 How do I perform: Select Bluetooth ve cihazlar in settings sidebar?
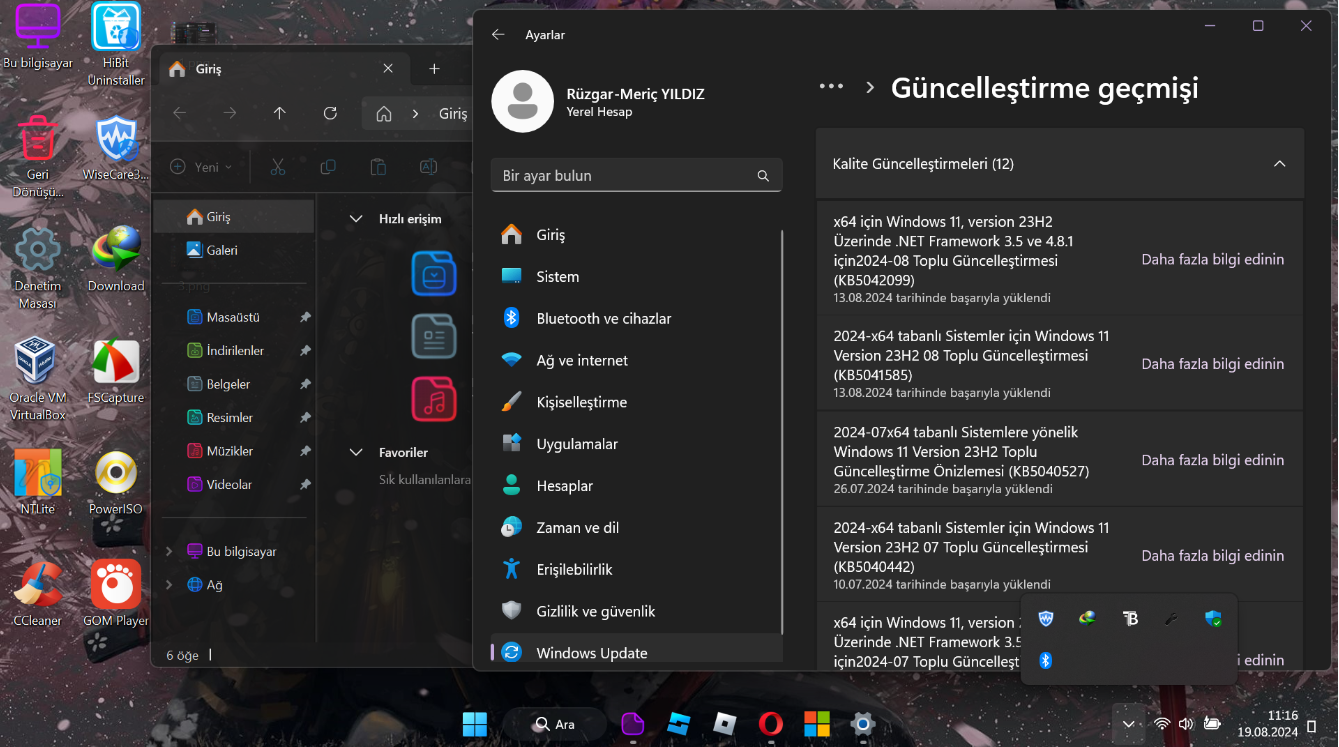[x=603, y=318]
